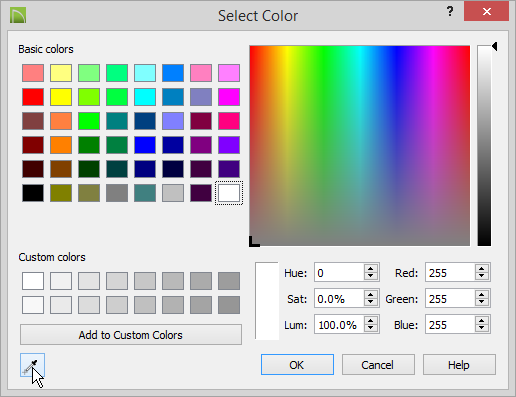Viewport: 516px width, 397px height.
Task: Click the green application icon in title bar
Action: tap(18, 16)
